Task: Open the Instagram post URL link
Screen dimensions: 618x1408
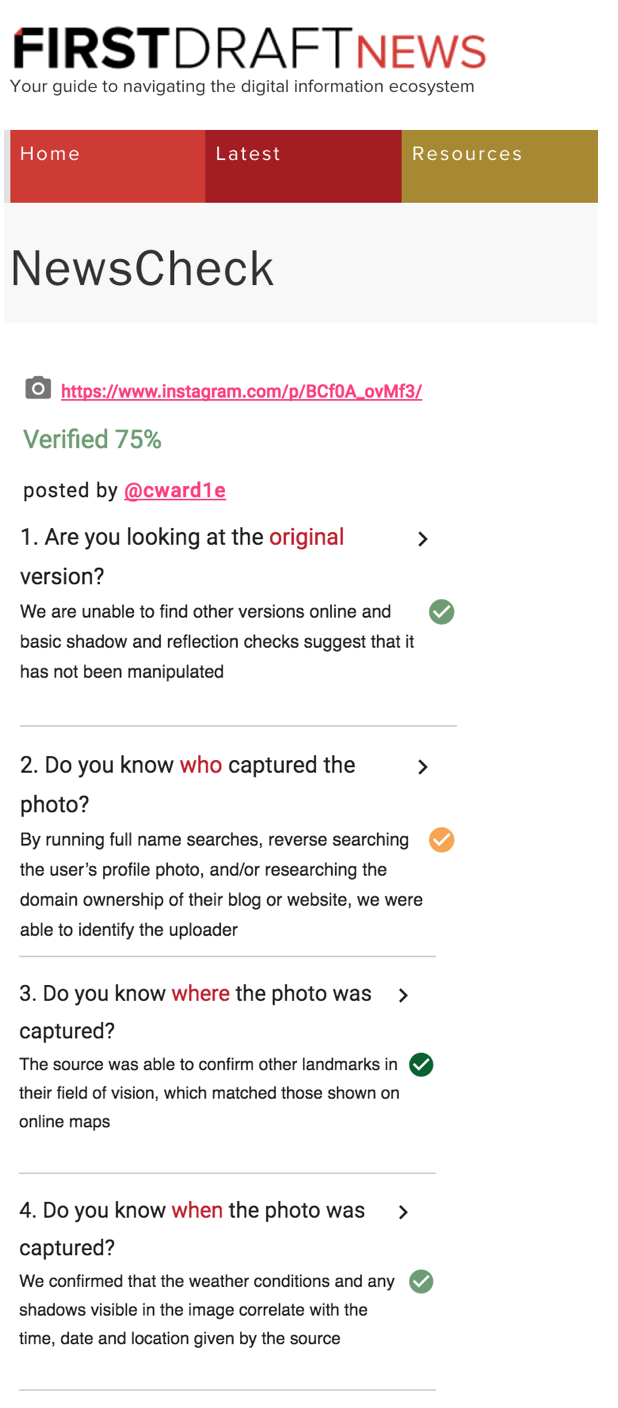Action: coord(241,392)
